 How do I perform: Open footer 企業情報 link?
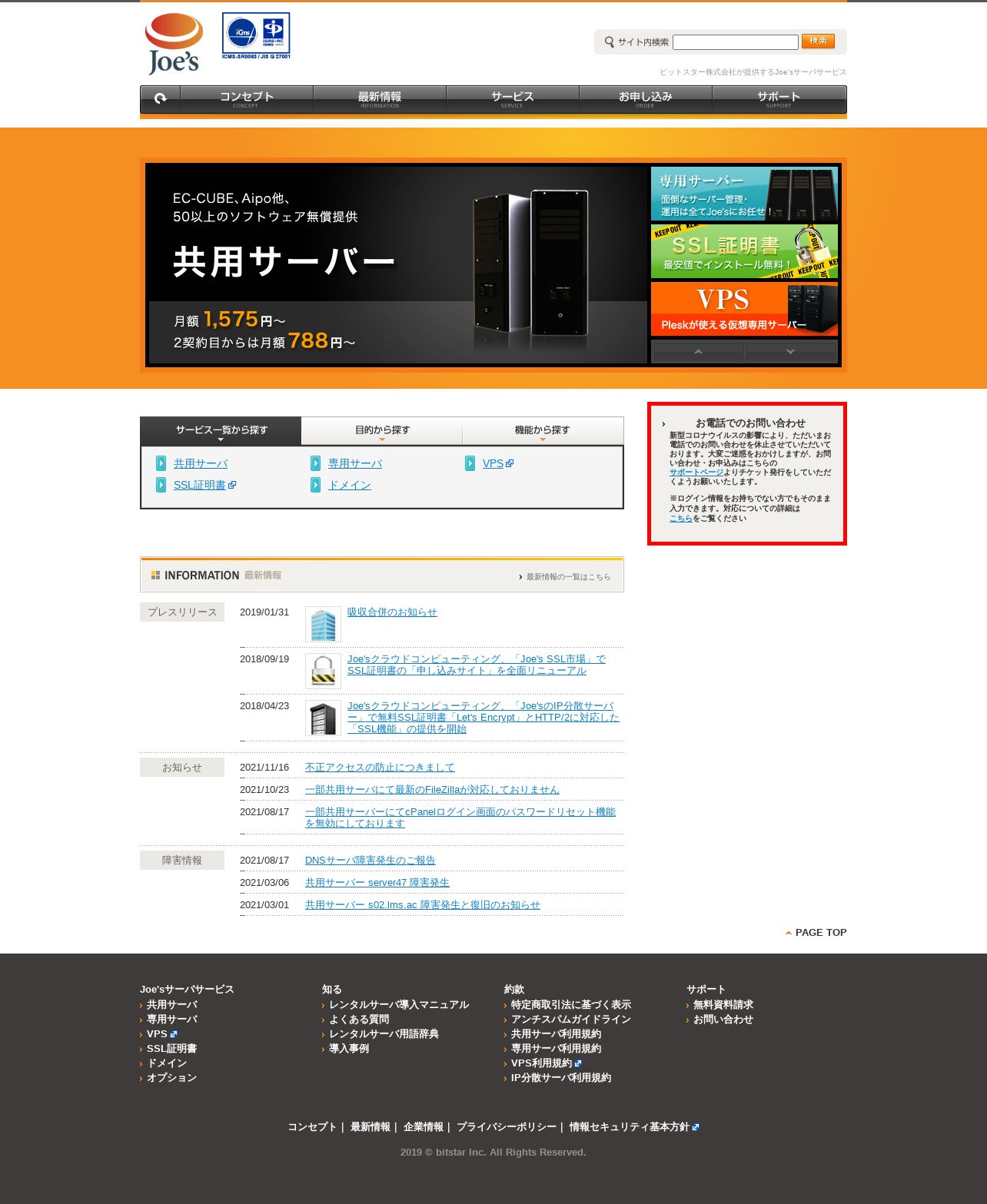coord(424,1127)
